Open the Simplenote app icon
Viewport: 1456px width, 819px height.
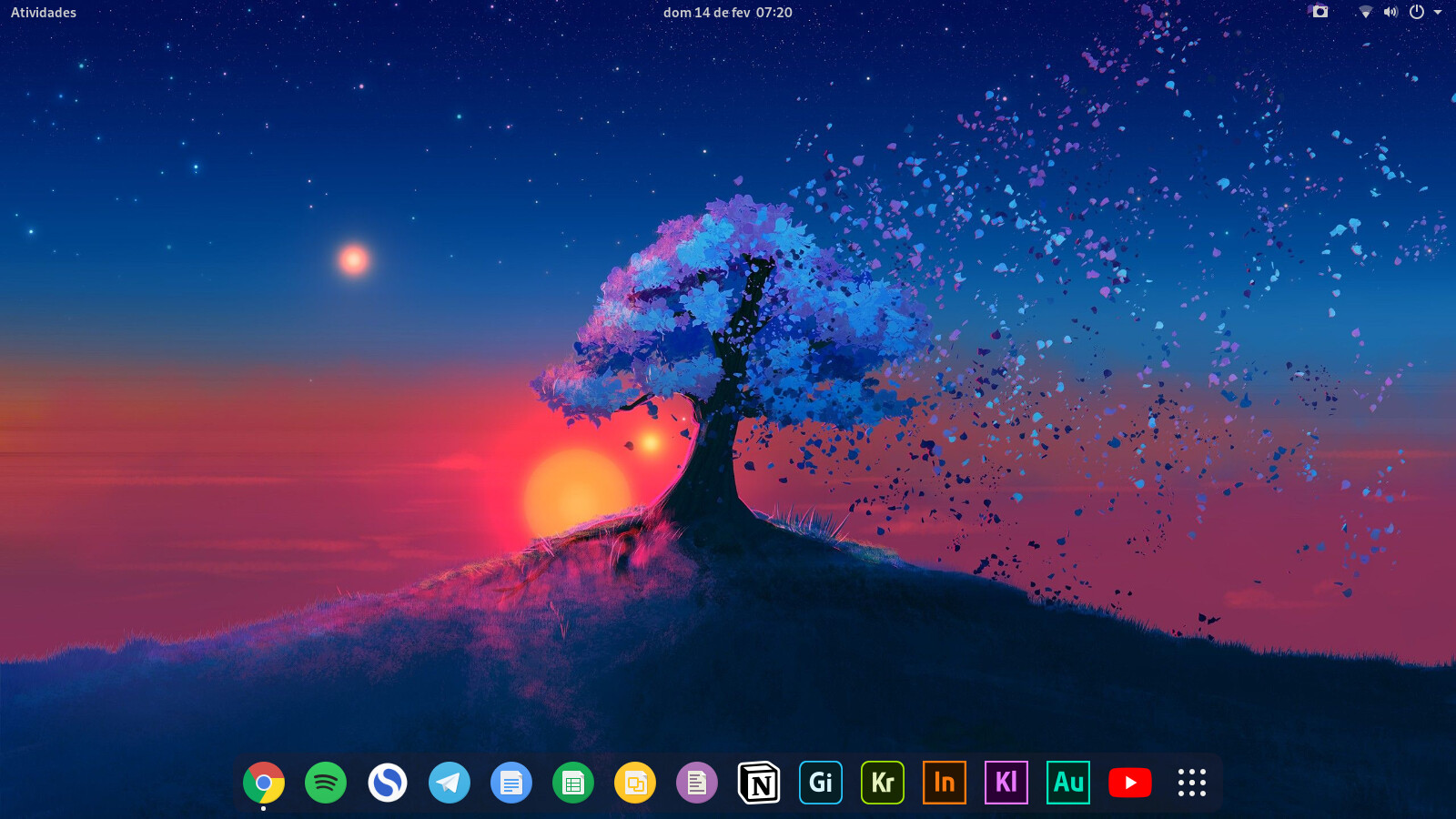[x=388, y=783]
